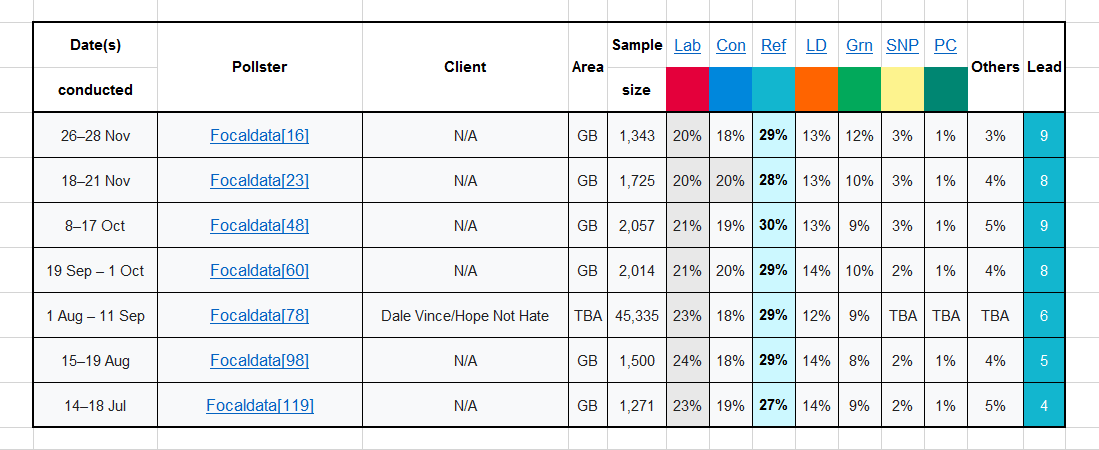Follow the Grn party header link

(x=859, y=45)
